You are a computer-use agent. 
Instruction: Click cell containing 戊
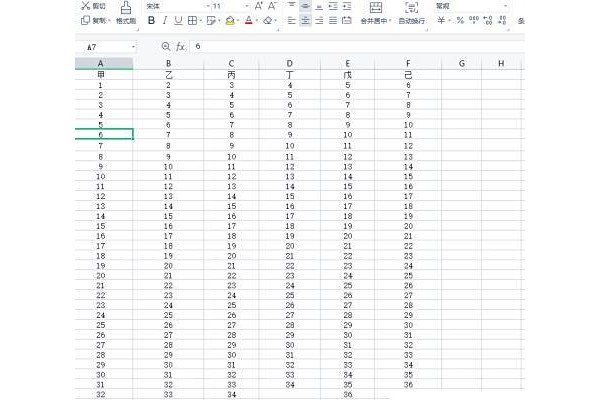point(347,75)
